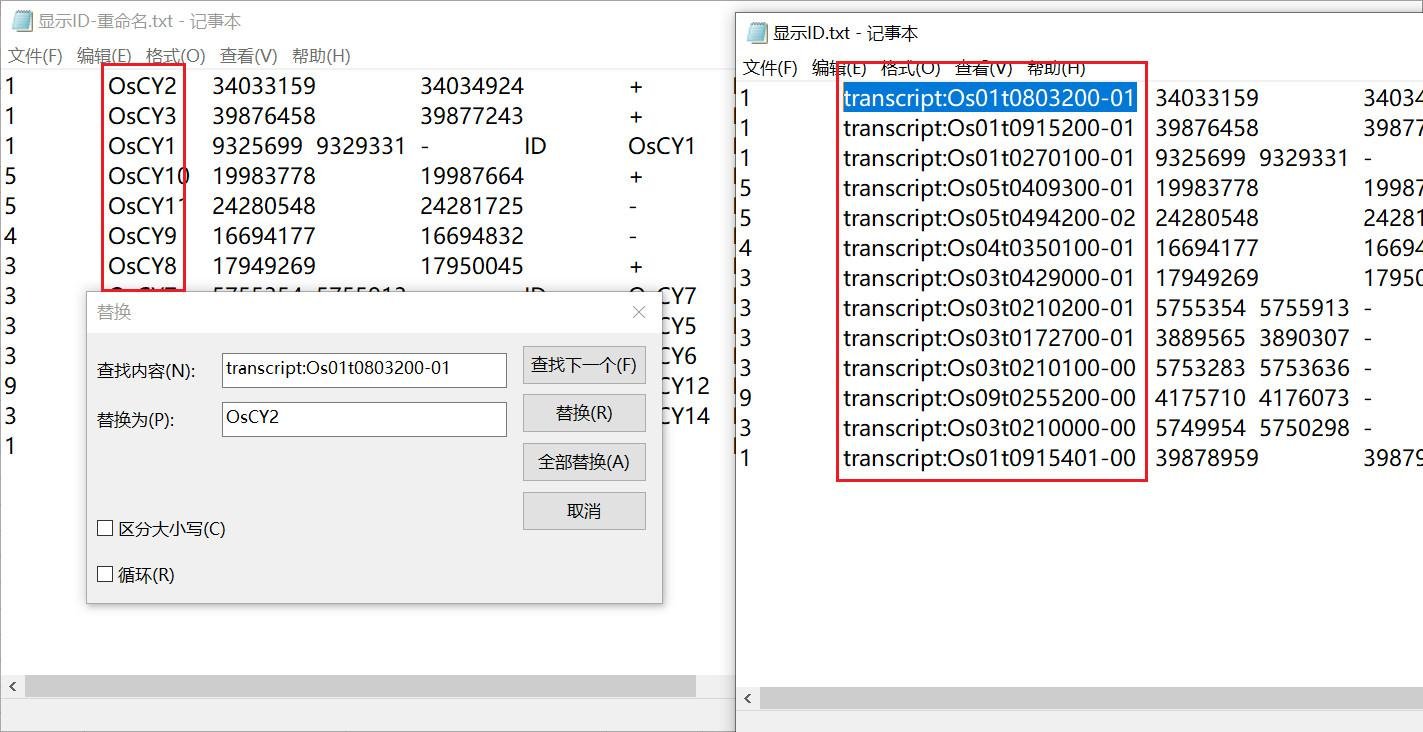
Task: Close the 替换 dialog with X icon
Action: [639, 312]
